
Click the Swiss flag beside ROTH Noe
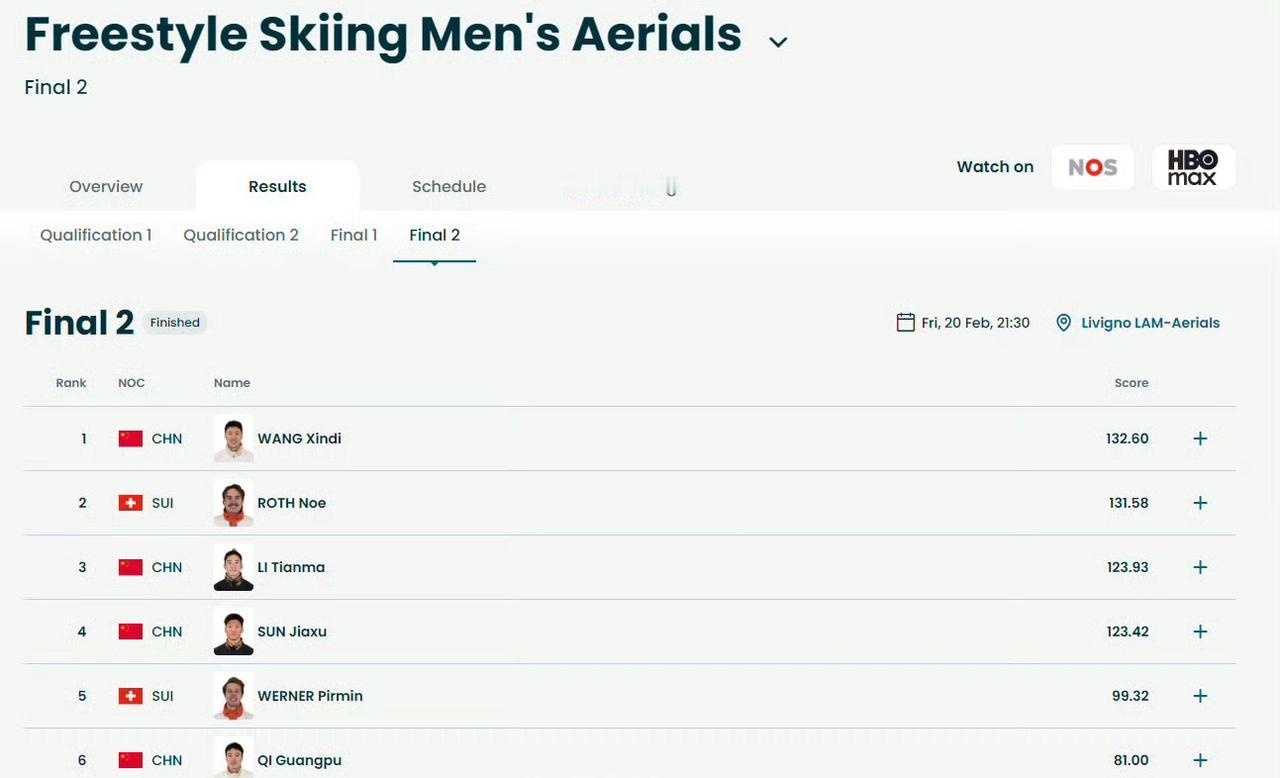(131, 503)
